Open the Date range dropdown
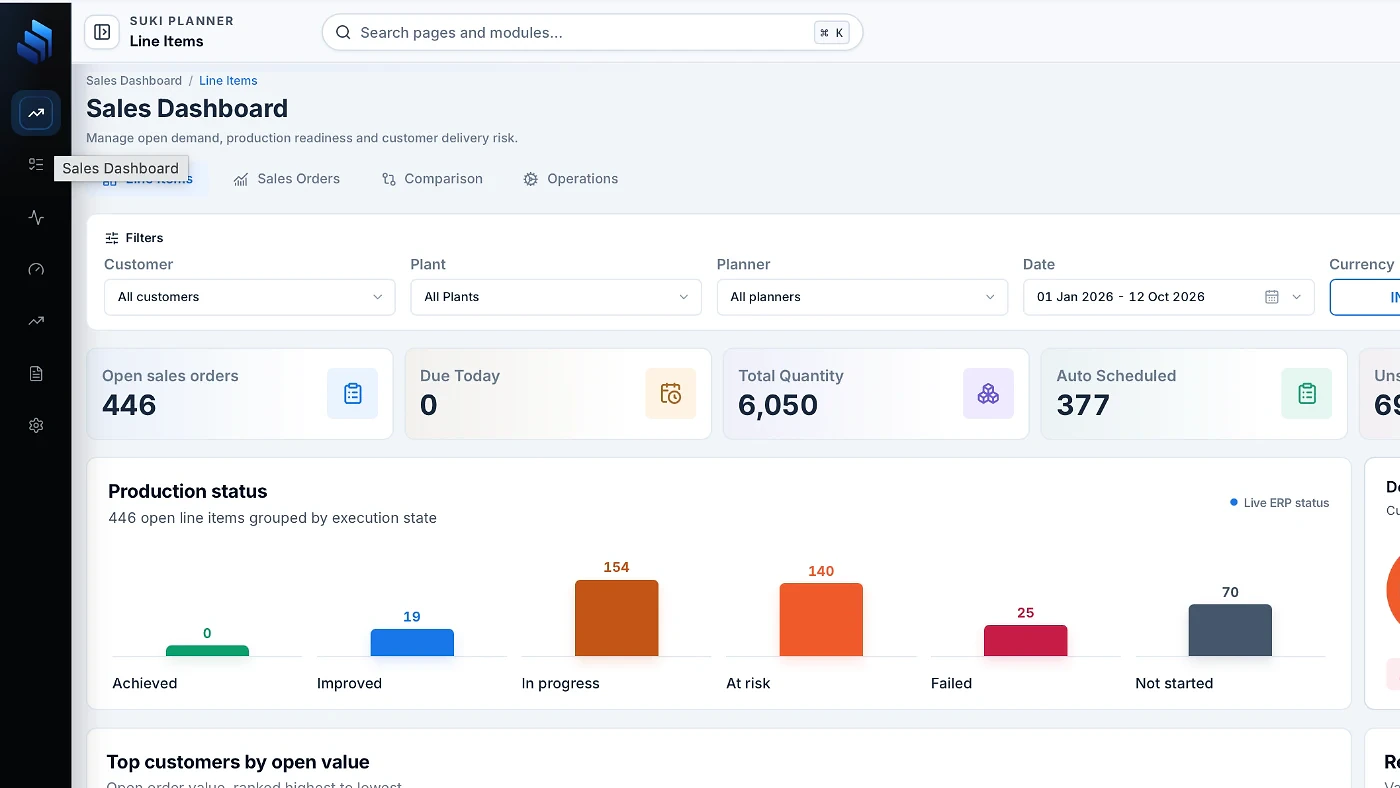The image size is (1400, 788). [1168, 297]
